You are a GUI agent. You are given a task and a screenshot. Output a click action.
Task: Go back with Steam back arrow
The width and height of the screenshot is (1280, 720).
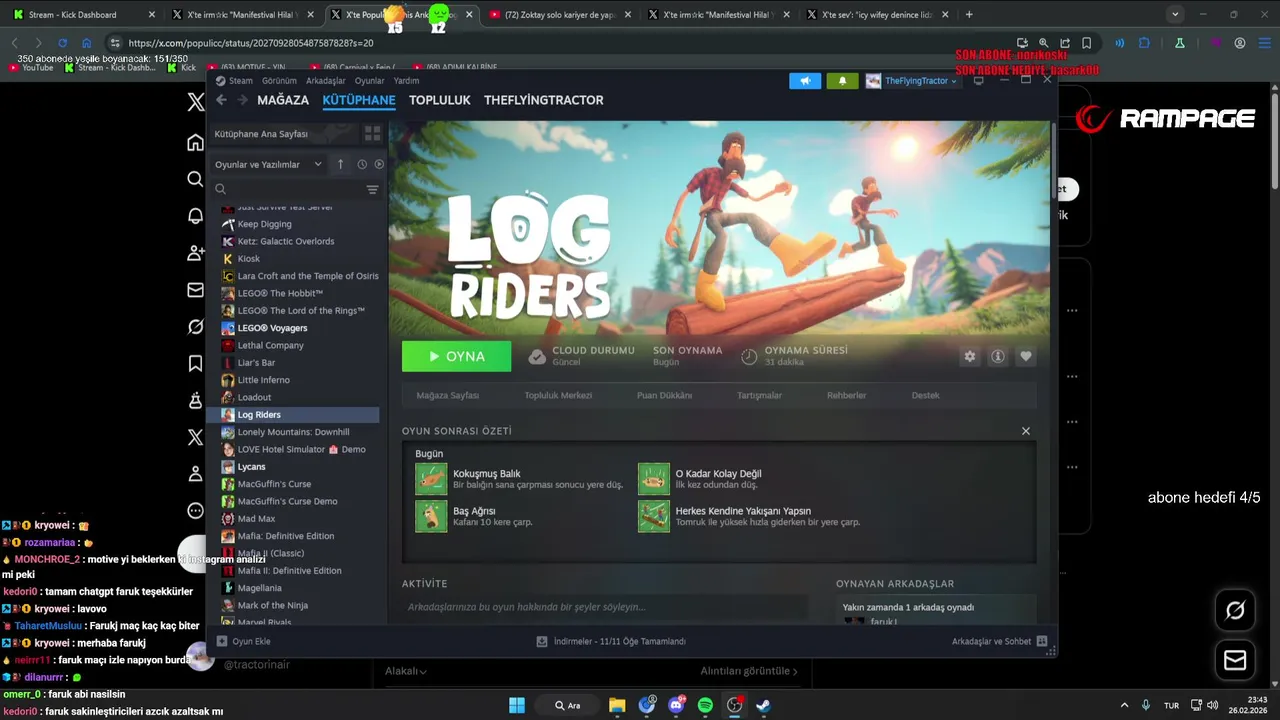(221, 100)
